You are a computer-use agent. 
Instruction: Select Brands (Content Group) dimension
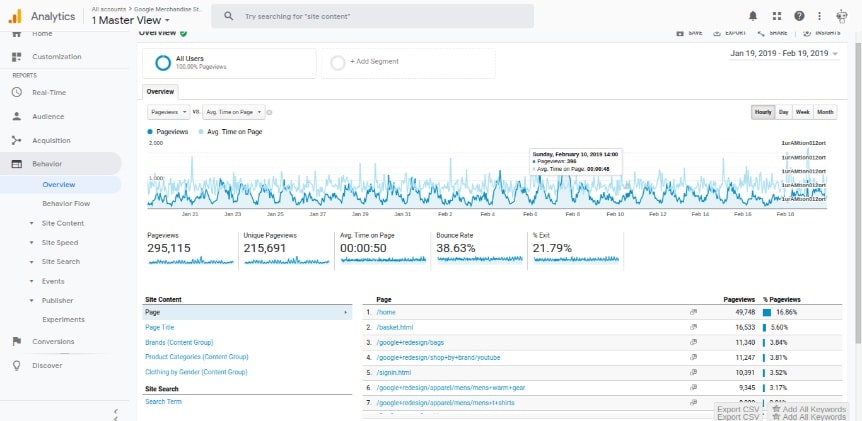click(x=179, y=342)
